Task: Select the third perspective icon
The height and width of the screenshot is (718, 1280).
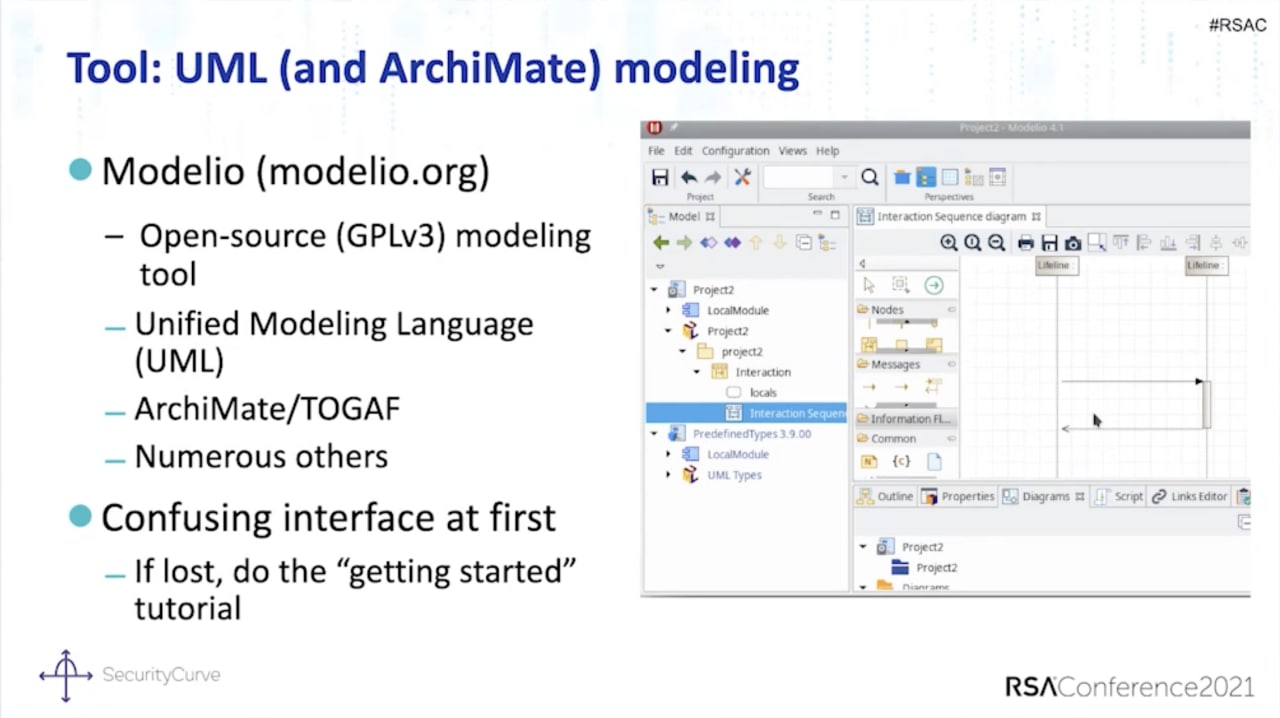Action: click(950, 177)
